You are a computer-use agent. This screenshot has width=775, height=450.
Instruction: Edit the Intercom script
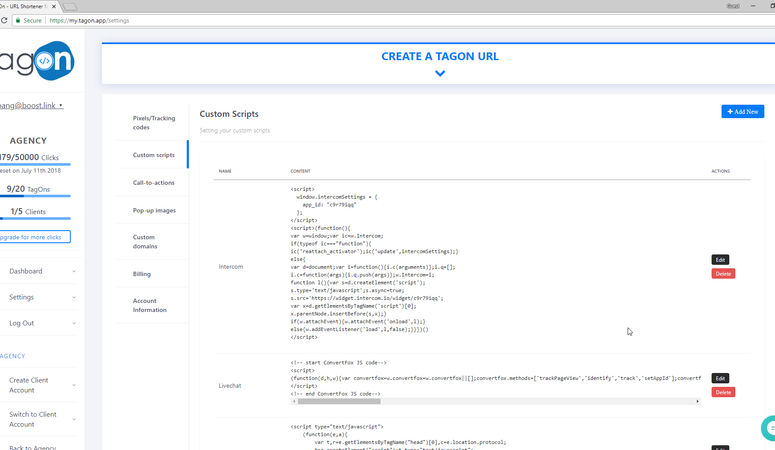tap(720, 260)
